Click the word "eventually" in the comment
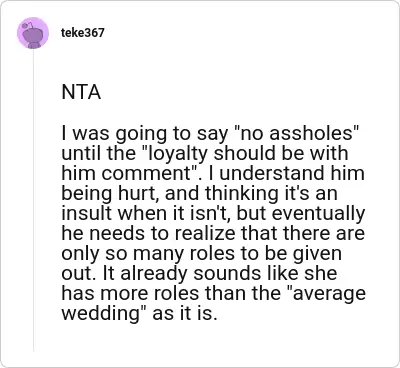400x368 pixels. (x=318, y=214)
